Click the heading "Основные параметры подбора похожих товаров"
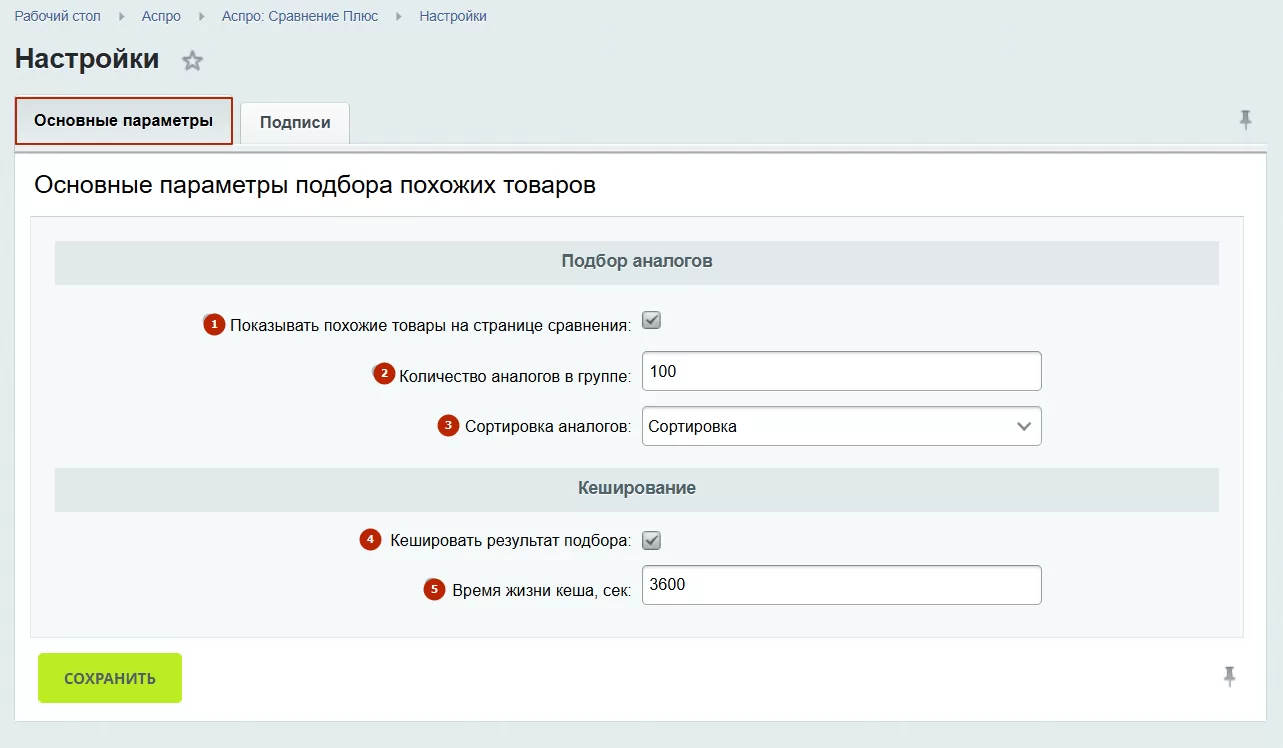 (x=315, y=186)
